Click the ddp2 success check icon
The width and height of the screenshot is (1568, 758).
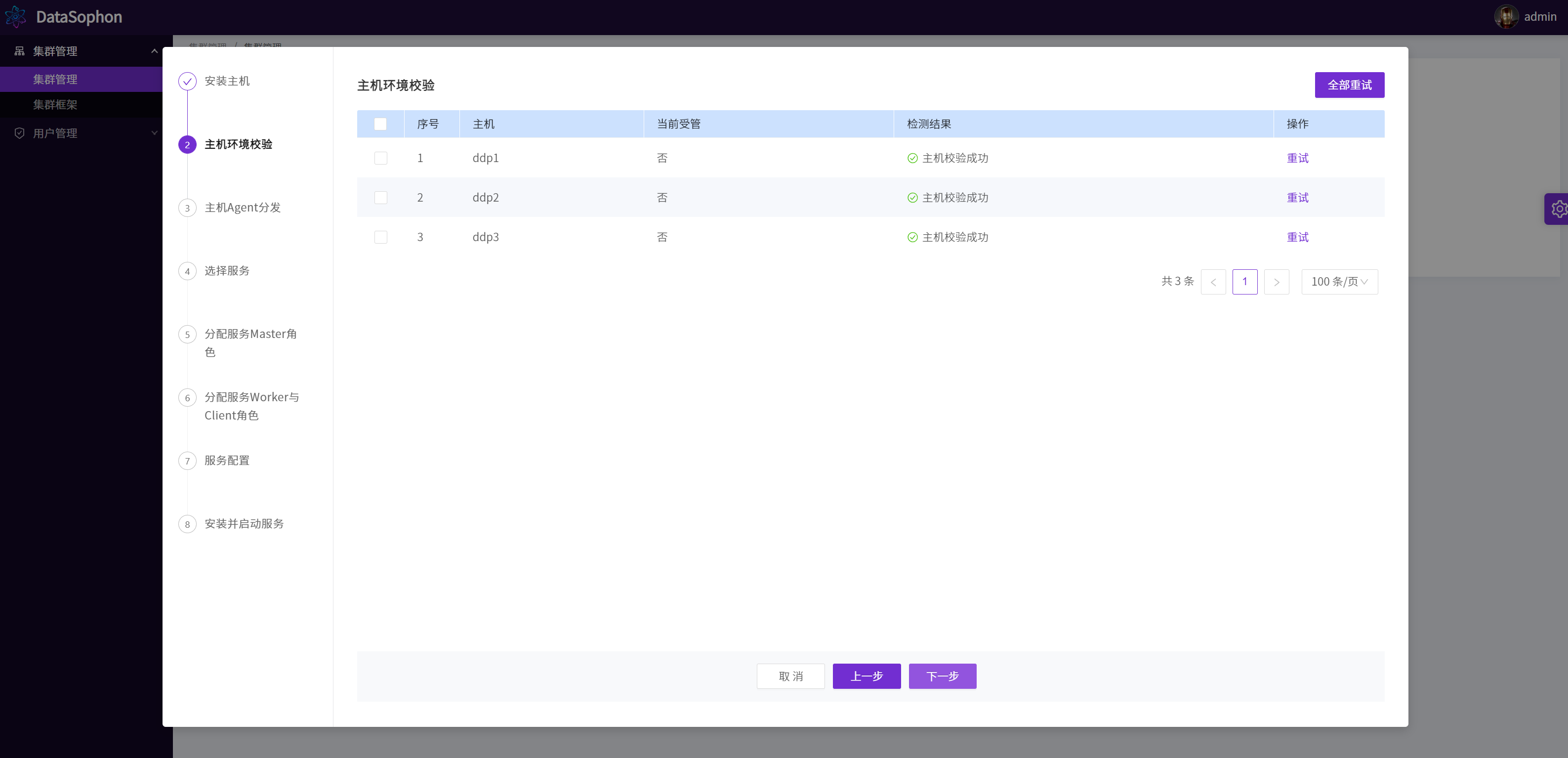[912, 198]
